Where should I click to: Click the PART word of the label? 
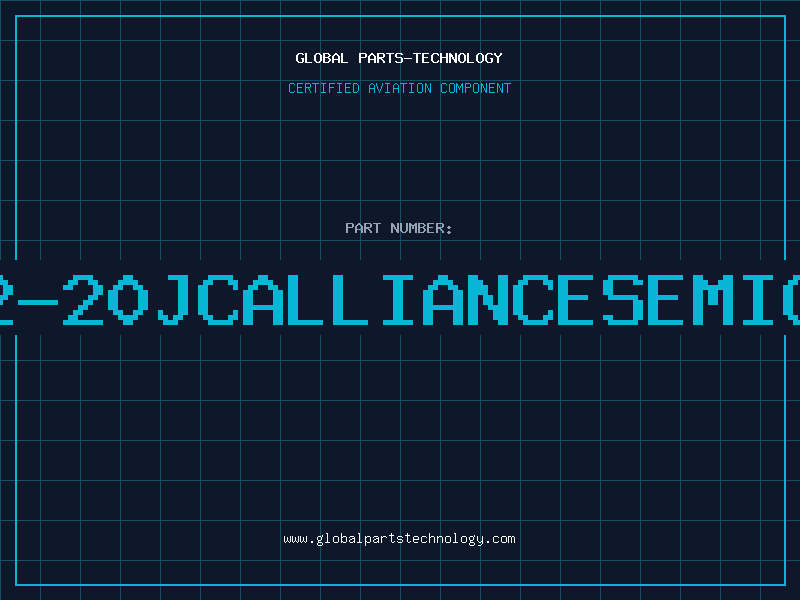(363, 228)
